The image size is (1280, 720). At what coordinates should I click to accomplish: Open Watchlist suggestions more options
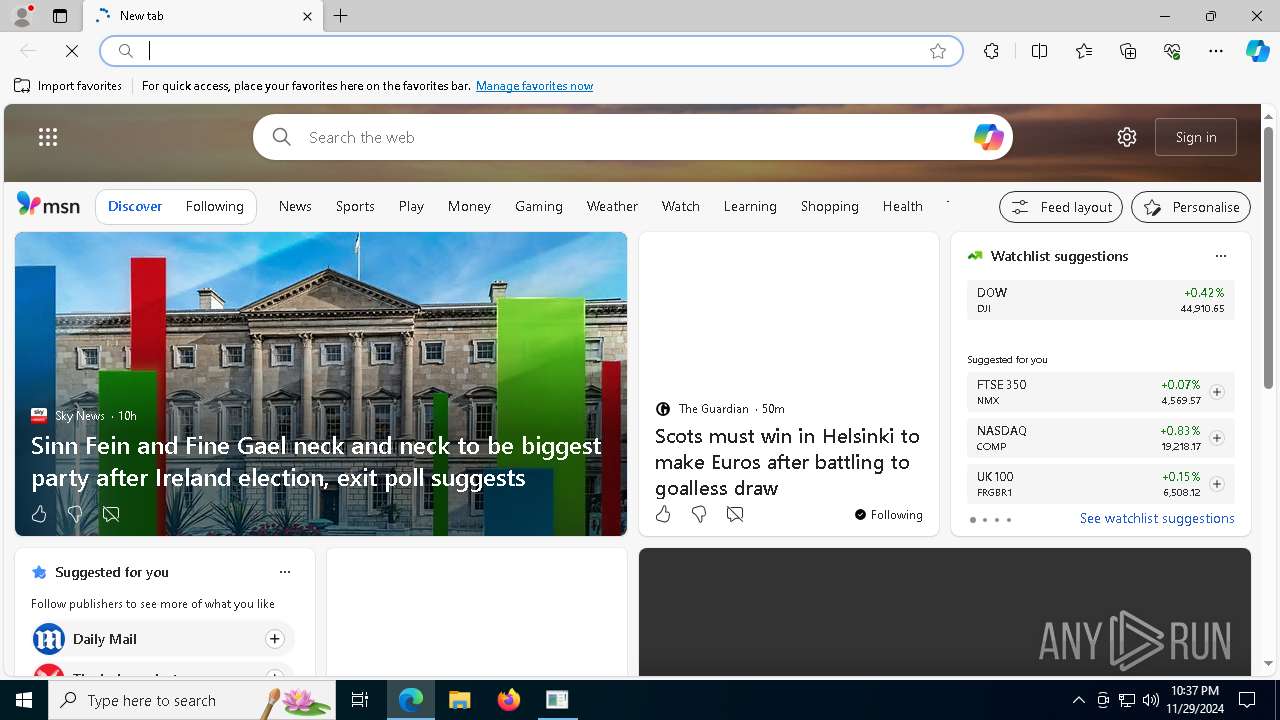point(1220,256)
